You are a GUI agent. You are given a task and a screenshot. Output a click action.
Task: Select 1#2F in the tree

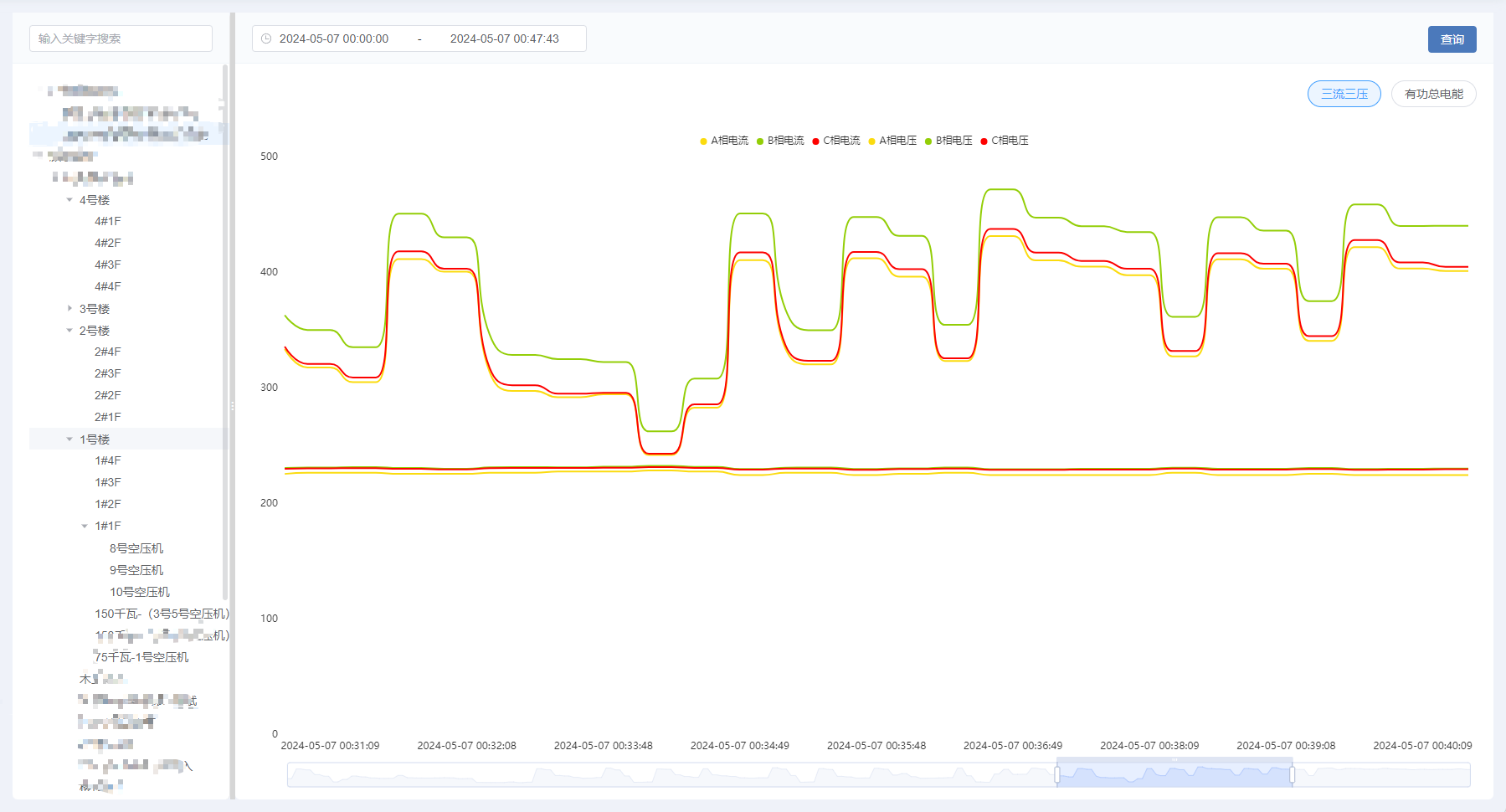click(108, 505)
